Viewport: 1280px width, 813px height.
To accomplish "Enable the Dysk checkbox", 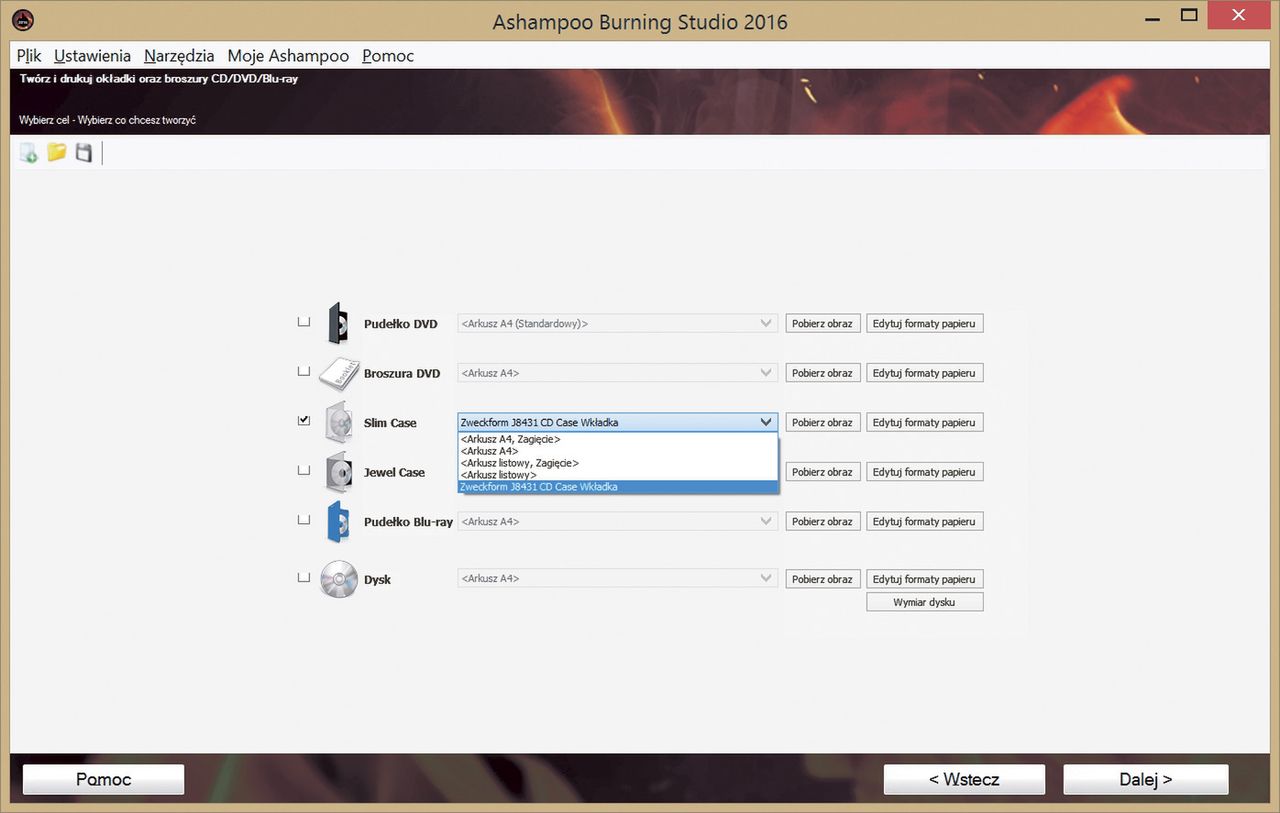I will [304, 577].
